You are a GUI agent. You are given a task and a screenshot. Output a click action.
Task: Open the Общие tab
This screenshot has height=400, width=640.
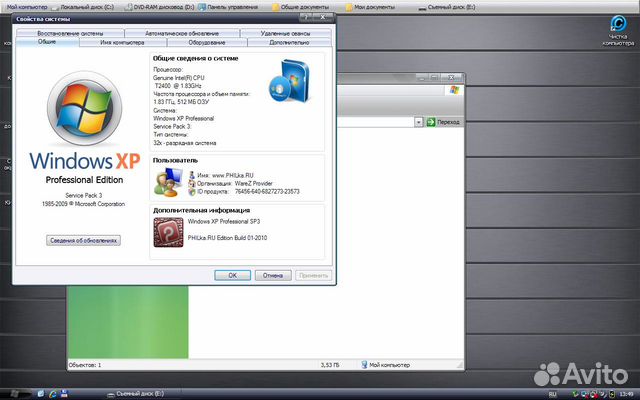[47, 42]
